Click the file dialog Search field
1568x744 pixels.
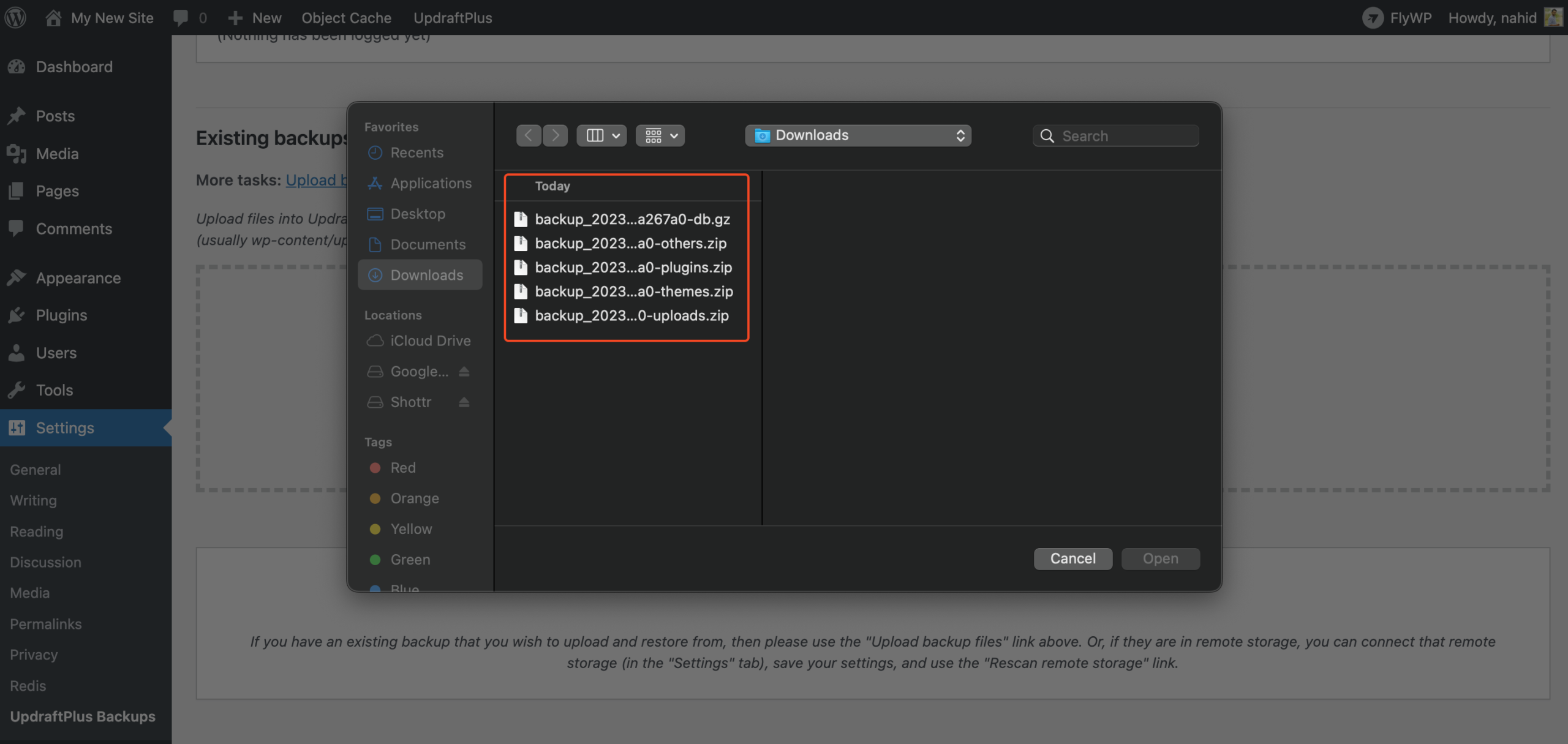(1116, 135)
